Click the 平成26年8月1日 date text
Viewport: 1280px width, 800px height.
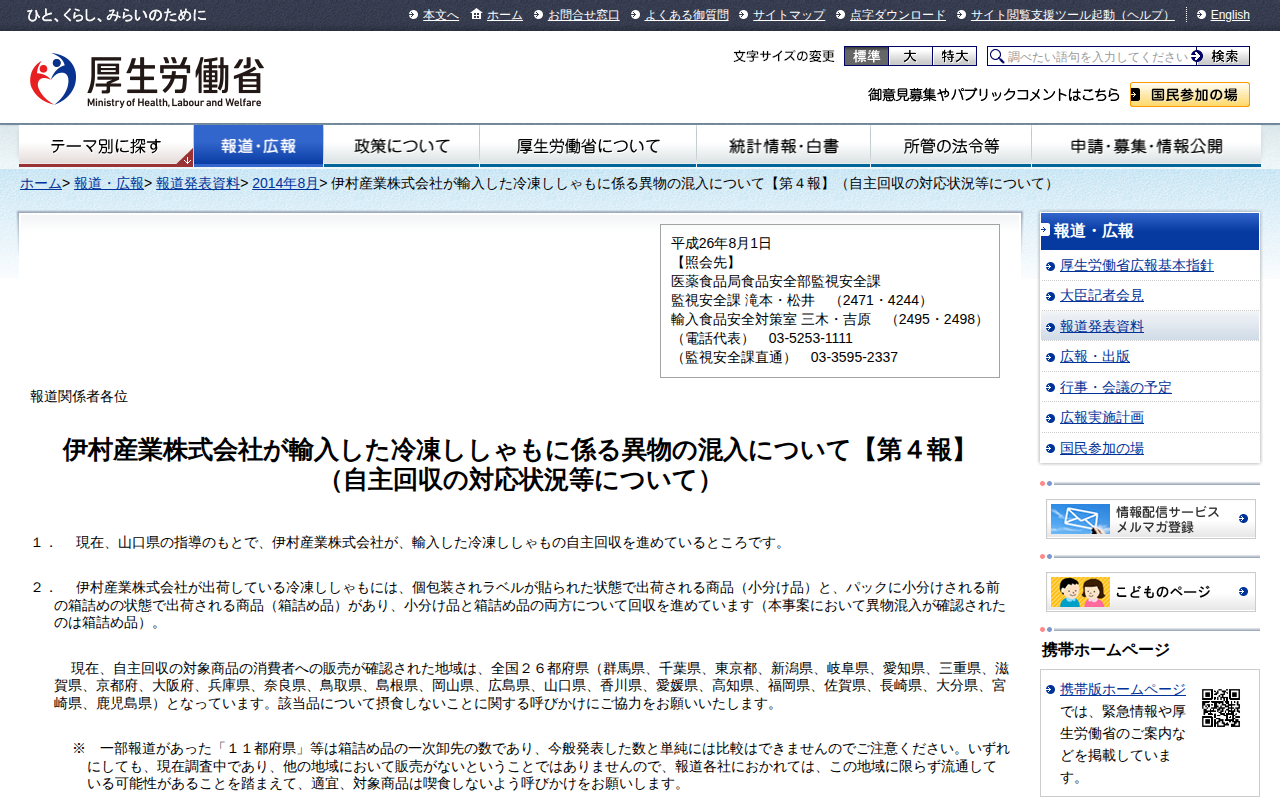pos(721,243)
